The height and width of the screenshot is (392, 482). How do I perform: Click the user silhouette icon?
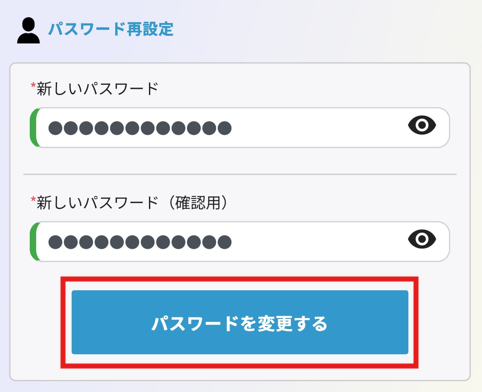click(x=28, y=30)
